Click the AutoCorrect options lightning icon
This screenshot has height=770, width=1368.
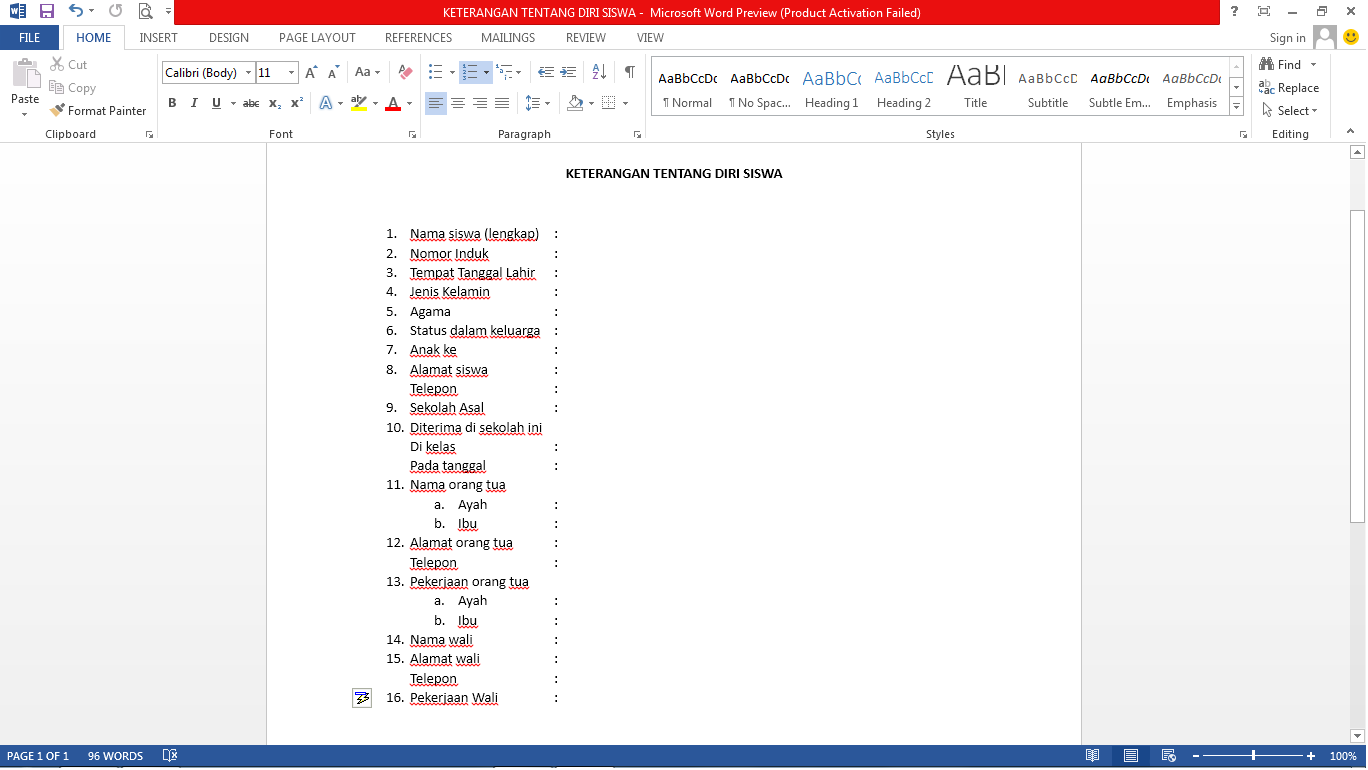(x=362, y=698)
